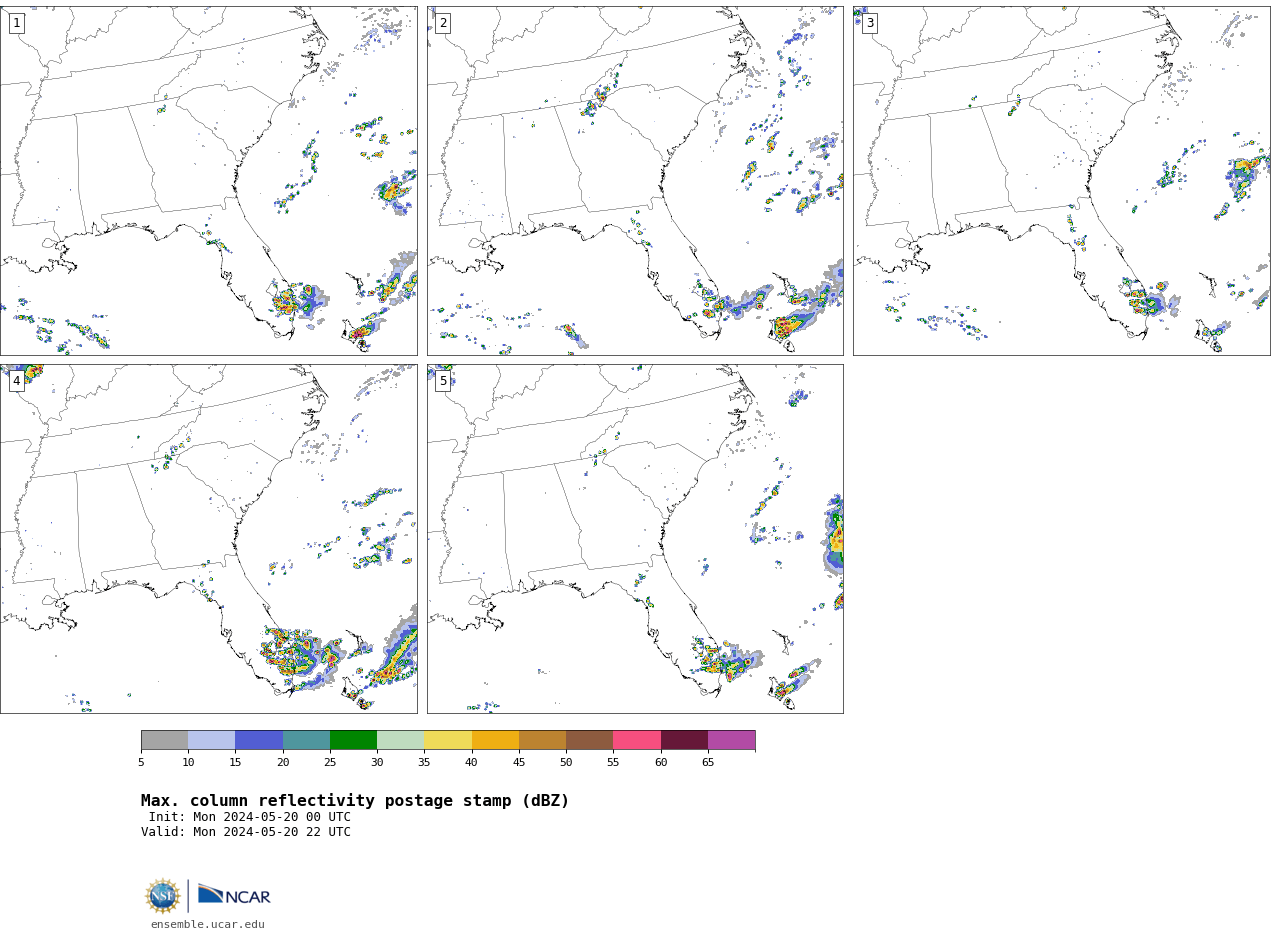The height and width of the screenshot is (936, 1280).
Task: Open ensemble member 1 reflectivity map
Action: point(208,181)
